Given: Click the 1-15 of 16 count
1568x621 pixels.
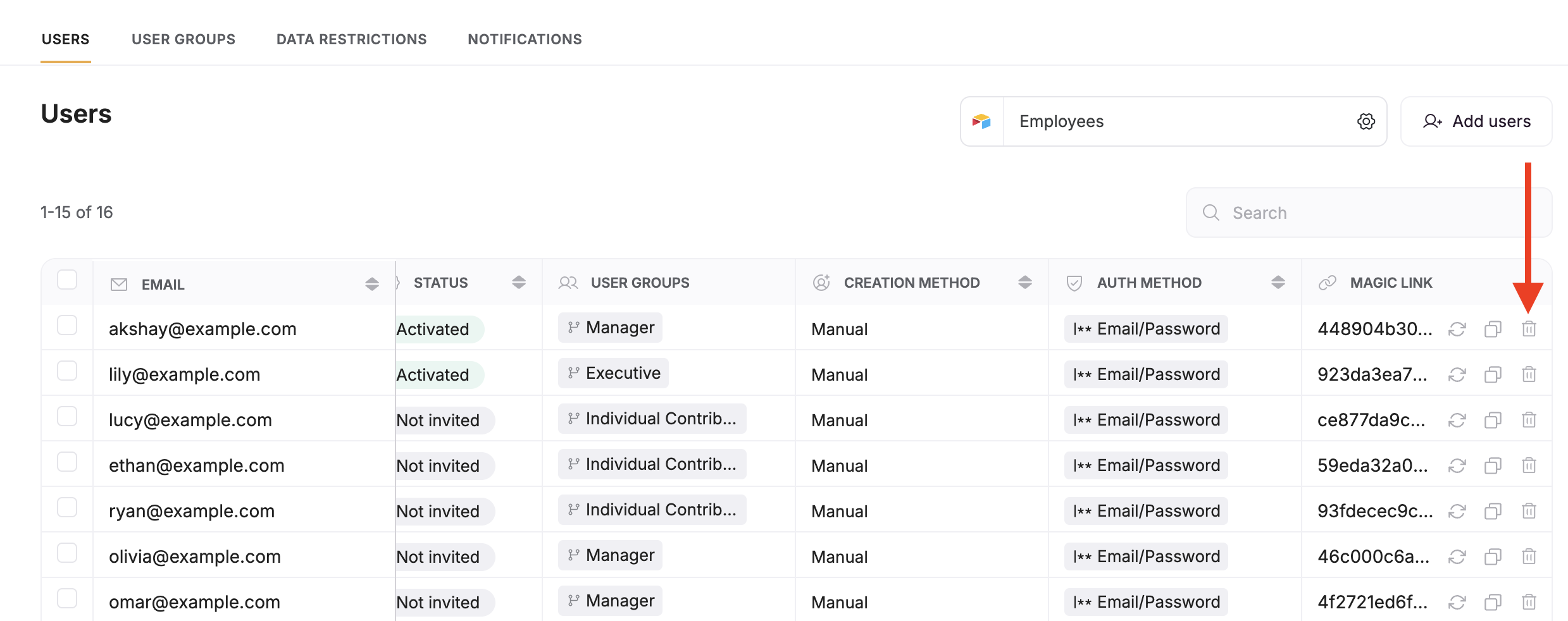Looking at the screenshot, I should coord(77,212).
